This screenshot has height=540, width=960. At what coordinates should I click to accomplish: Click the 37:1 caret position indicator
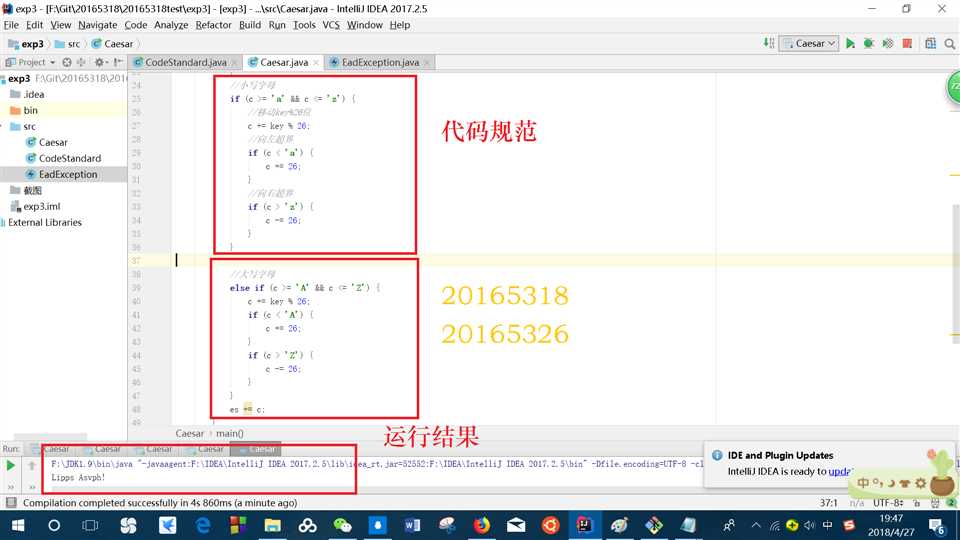[x=828, y=503]
